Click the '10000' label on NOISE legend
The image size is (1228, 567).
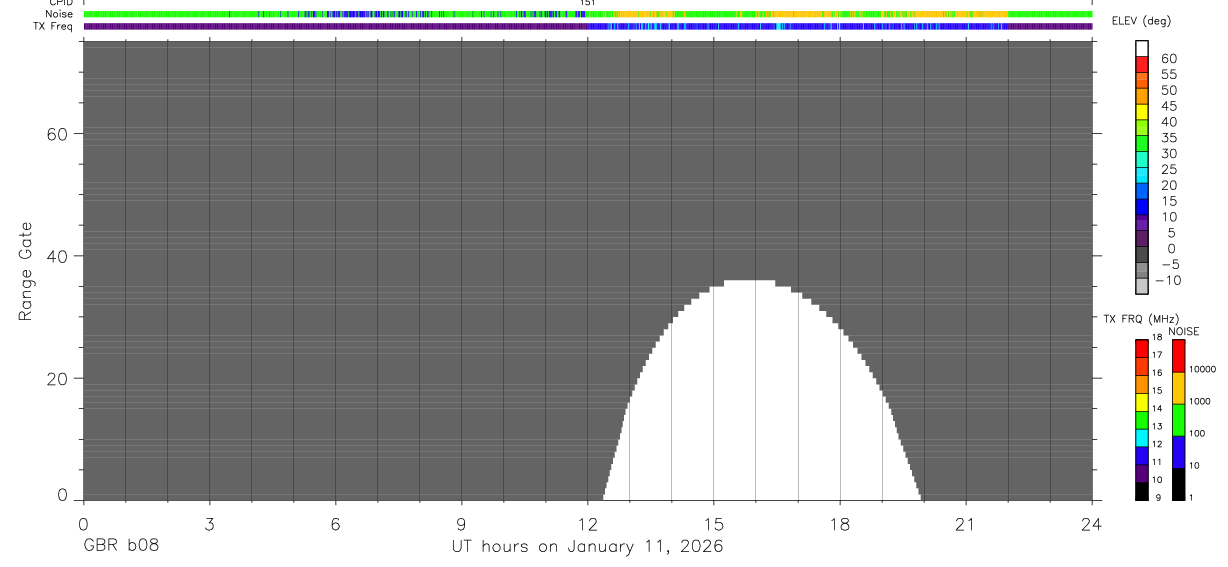[x=1203, y=369]
